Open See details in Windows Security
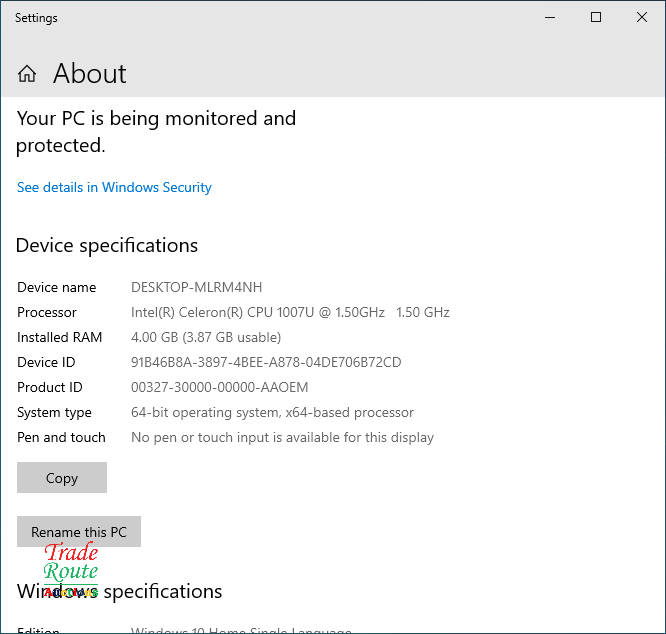 pyautogui.click(x=114, y=187)
